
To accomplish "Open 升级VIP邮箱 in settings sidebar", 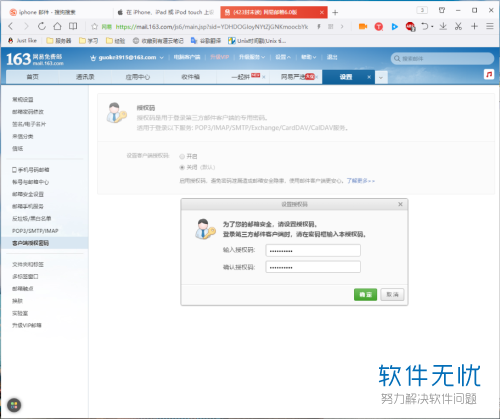I will 27,325.
